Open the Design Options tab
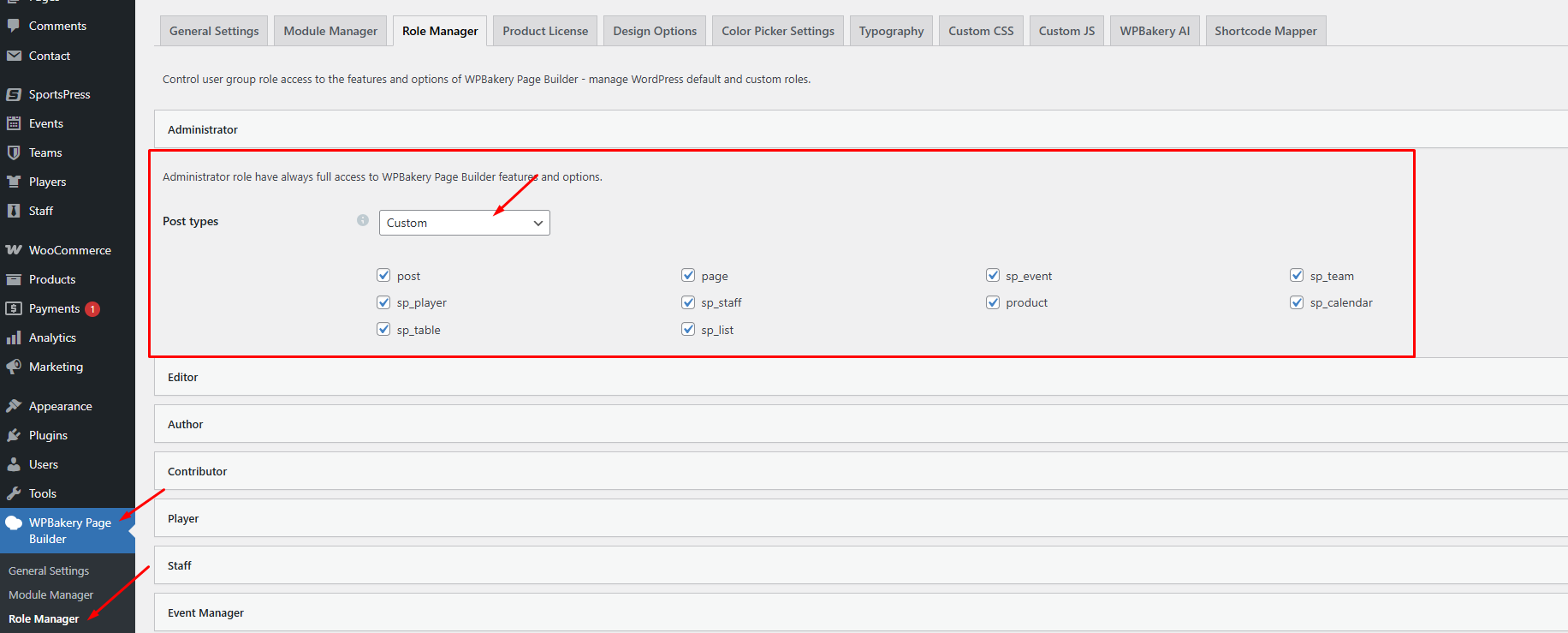The image size is (1568, 633). (655, 31)
